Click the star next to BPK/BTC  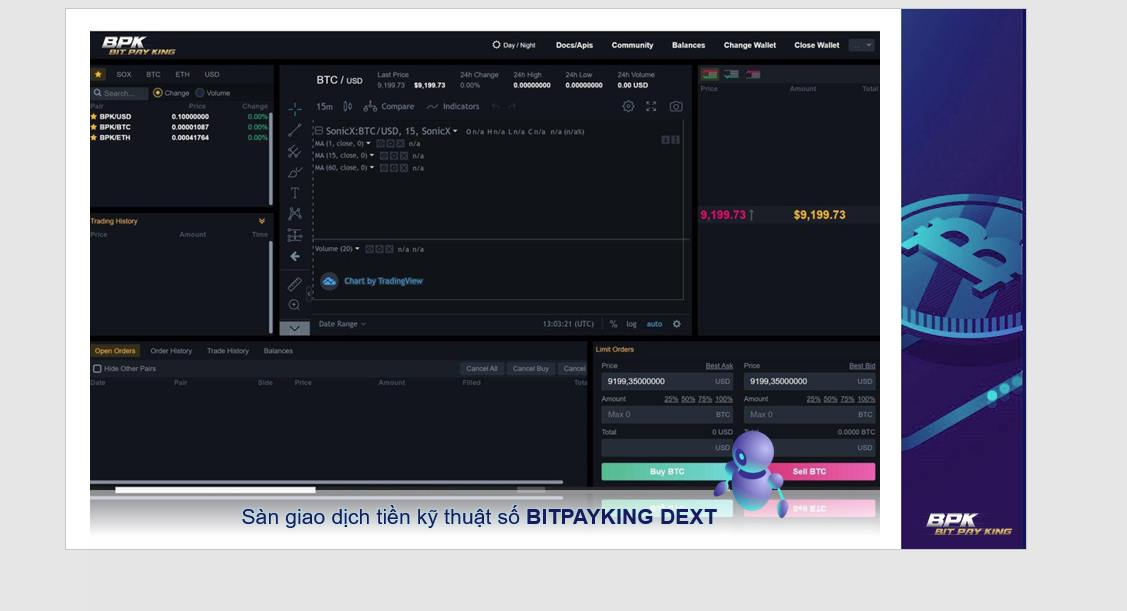(93, 127)
